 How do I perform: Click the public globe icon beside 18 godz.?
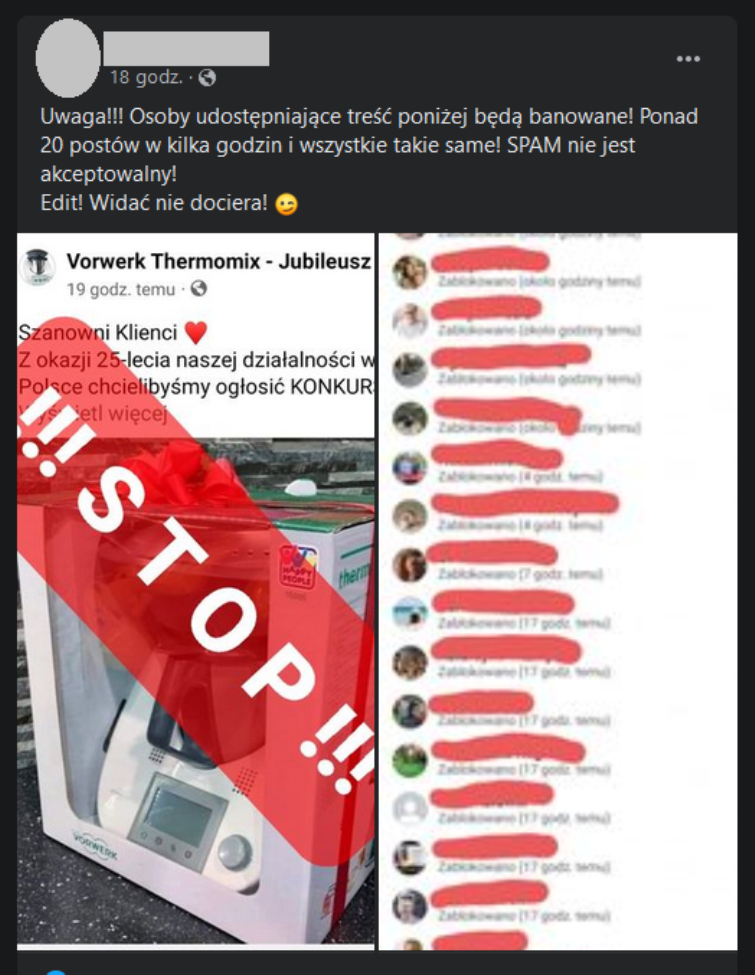click(207, 78)
